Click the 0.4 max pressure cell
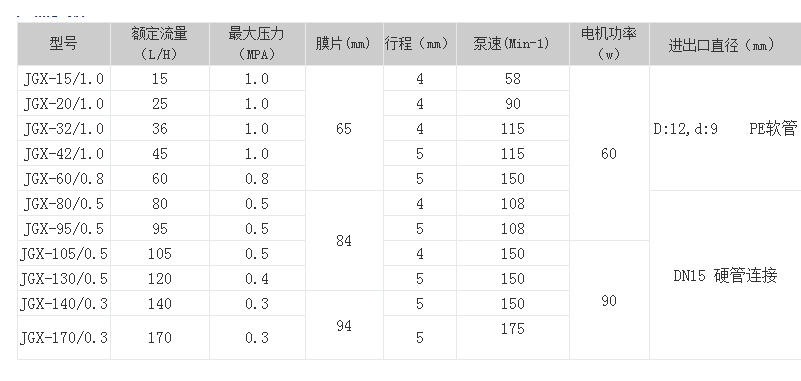 [x=257, y=278]
